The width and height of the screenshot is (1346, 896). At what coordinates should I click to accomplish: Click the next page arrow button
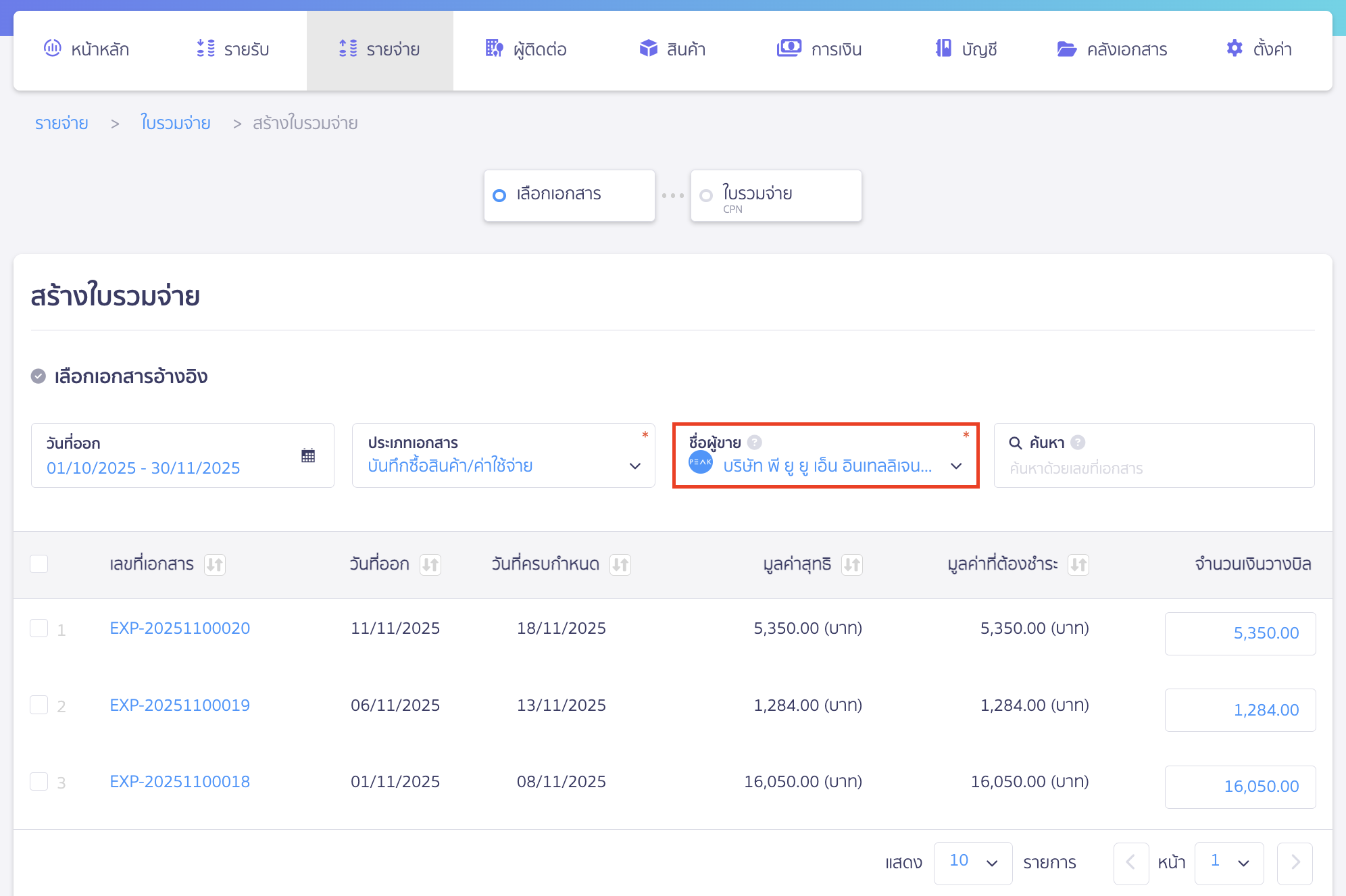click(1295, 862)
